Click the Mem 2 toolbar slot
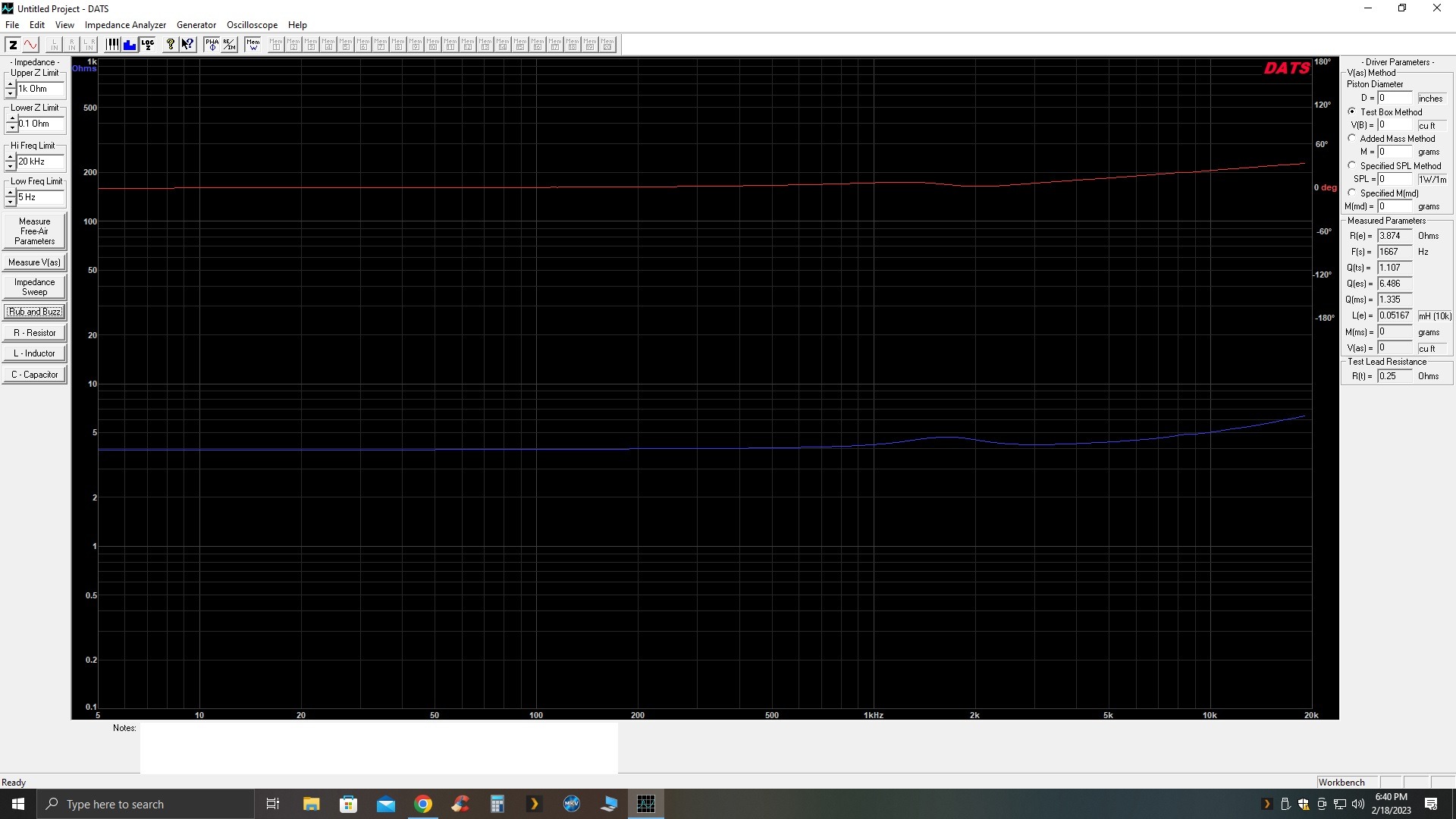The width and height of the screenshot is (1456, 819). click(293, 45)
